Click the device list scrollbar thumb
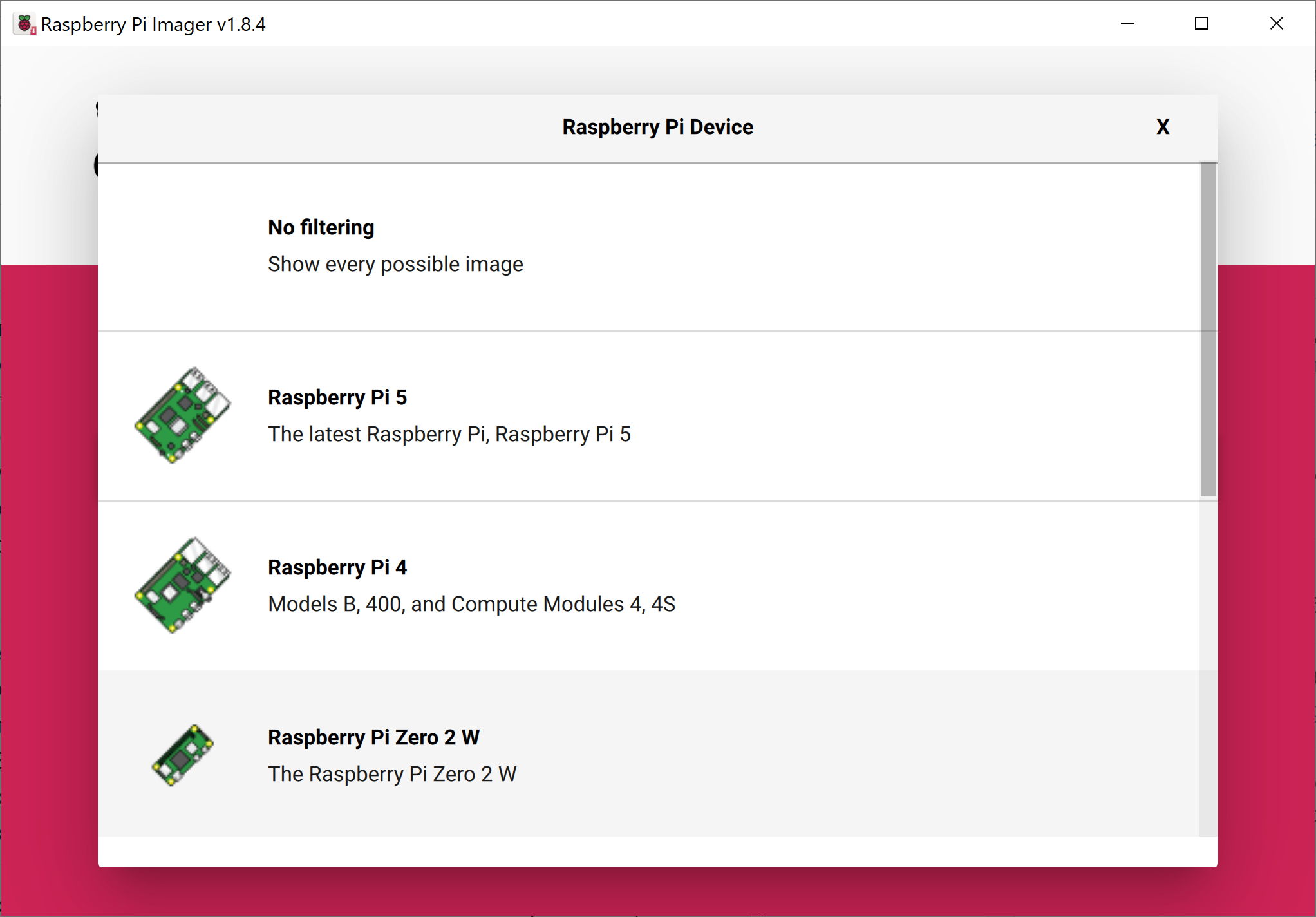1316x917 pixels. [1208, 330]
